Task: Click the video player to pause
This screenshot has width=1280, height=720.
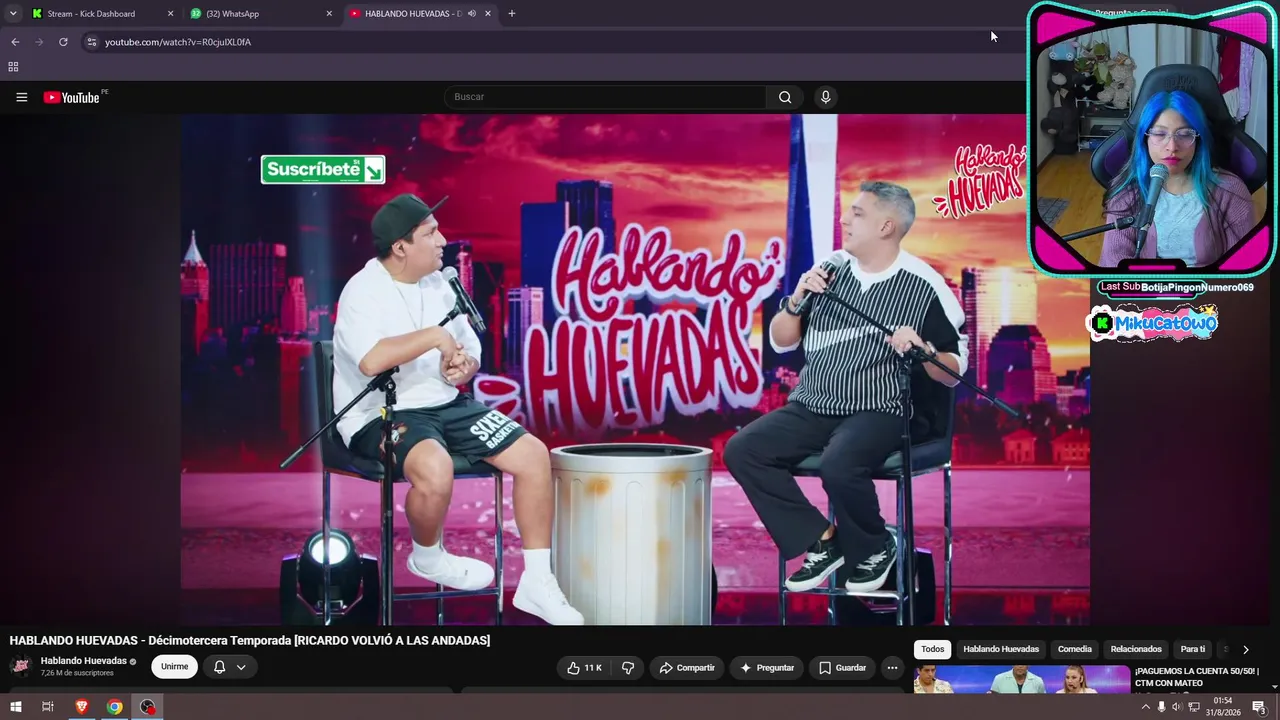Action: tap(635, 369)
